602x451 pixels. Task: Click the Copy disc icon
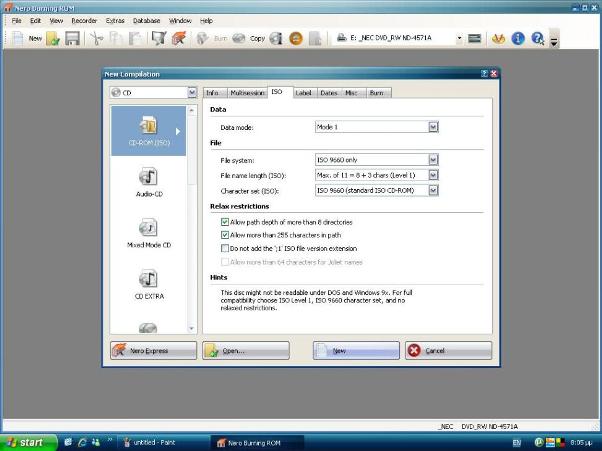click(239, 38)
